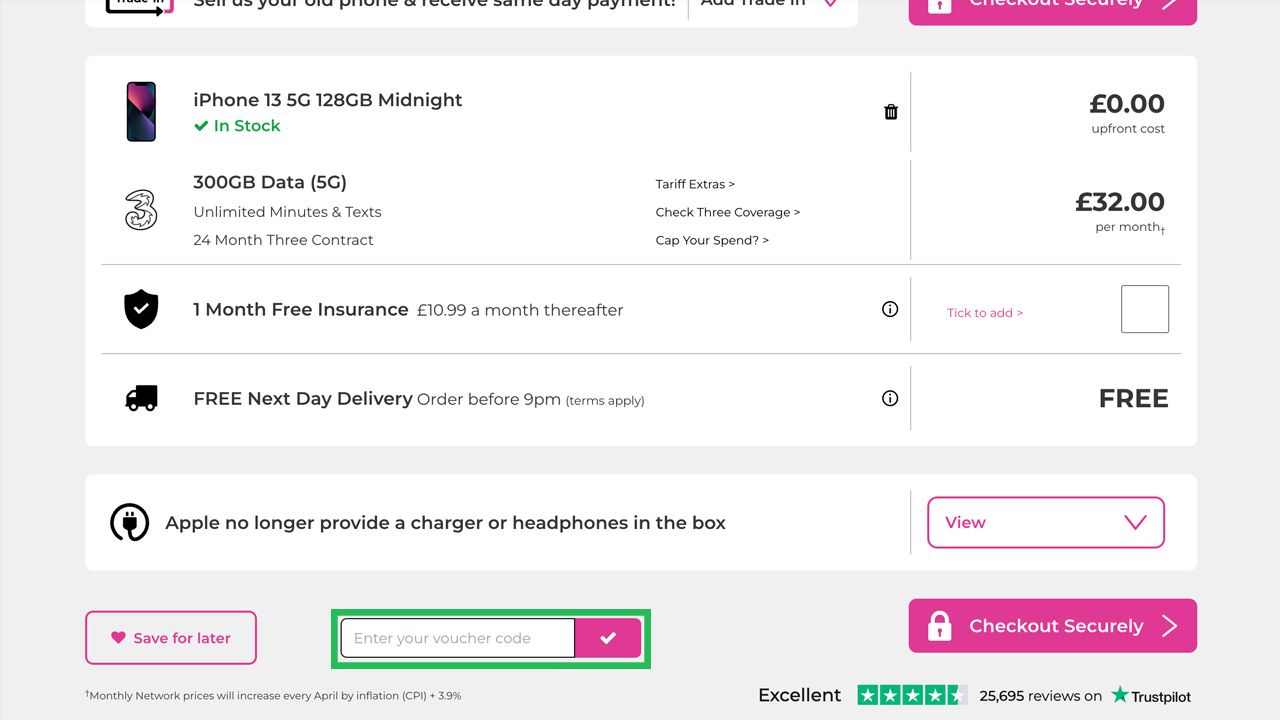1280x720 pixels.
Task: Click the charger plug icon
Action: [129, 522]
